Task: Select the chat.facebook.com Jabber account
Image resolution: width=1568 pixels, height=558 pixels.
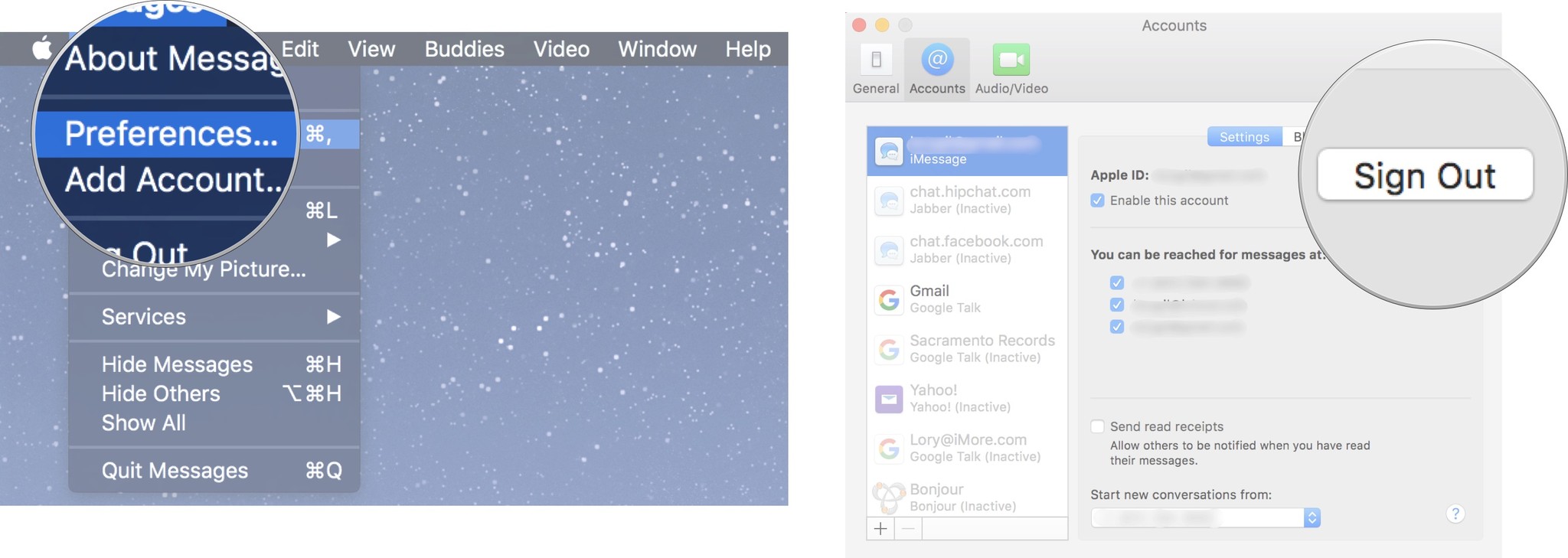Action: [x=967, y=250]
